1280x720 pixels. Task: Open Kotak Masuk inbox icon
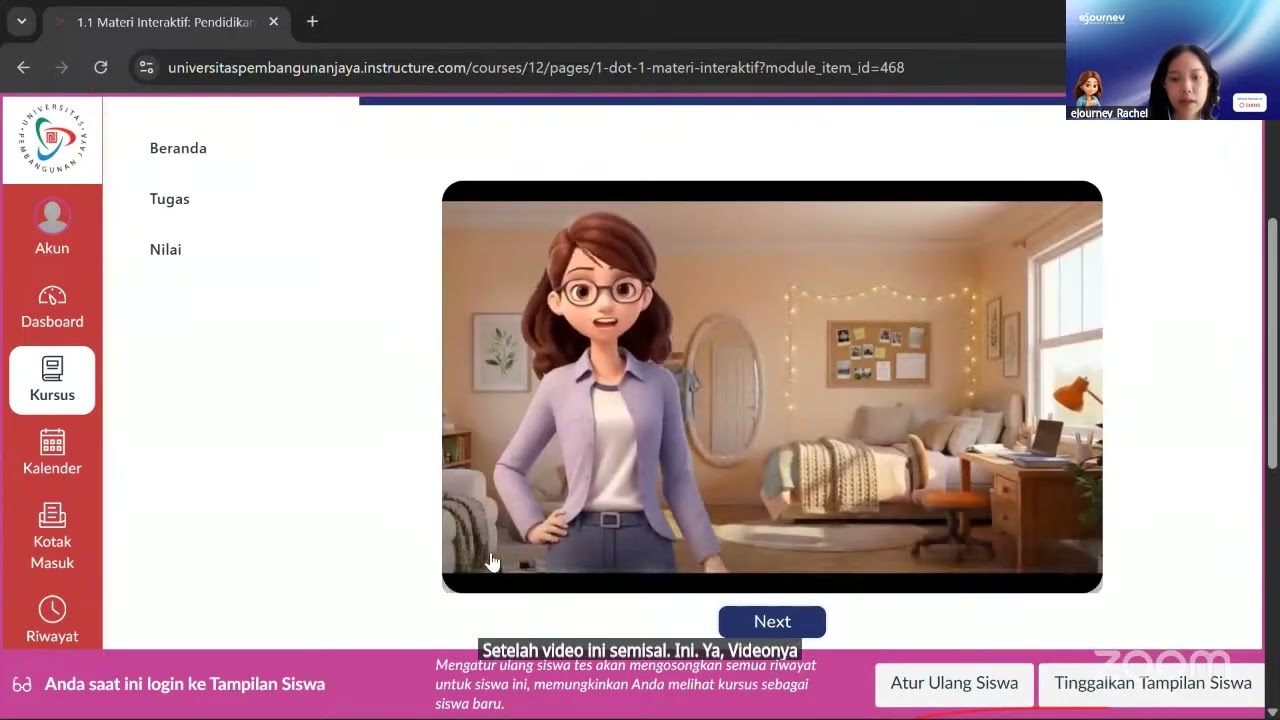pos(52,515)
